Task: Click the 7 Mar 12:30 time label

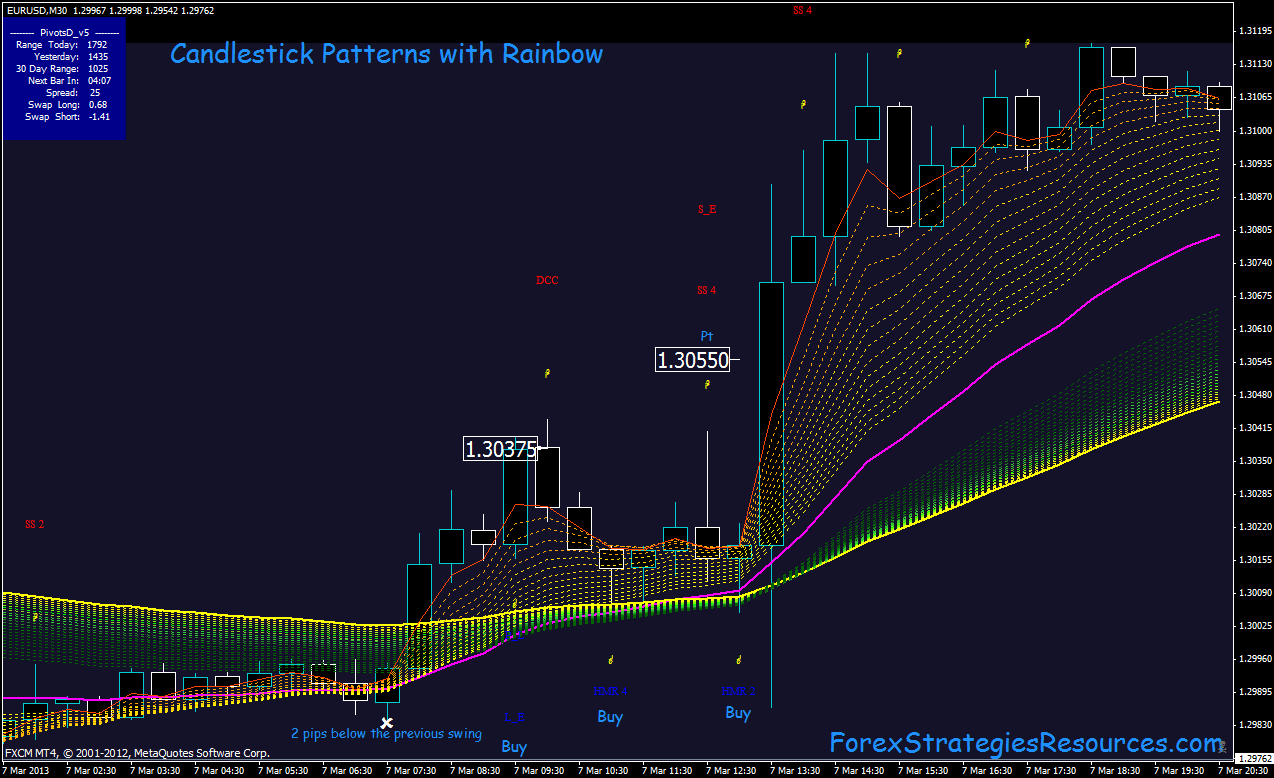Action: [x=731, y=771]
